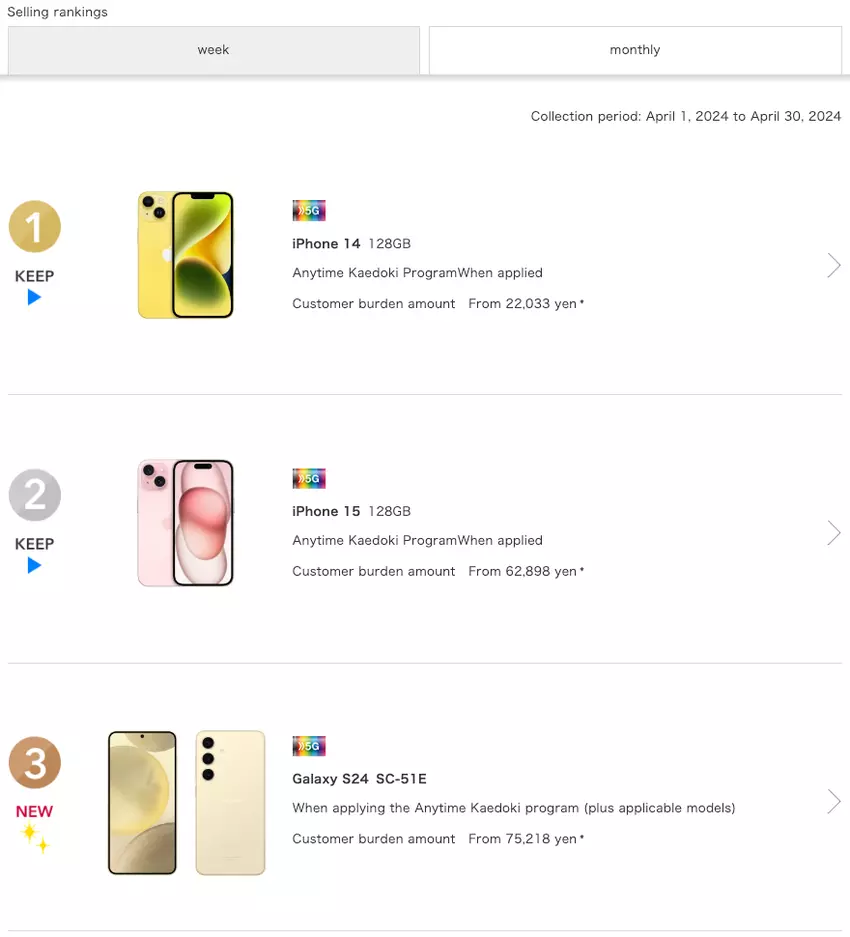Switch to the week rankings tab
The width and height of the screenshot is (850, 937).
coord(213,50)
